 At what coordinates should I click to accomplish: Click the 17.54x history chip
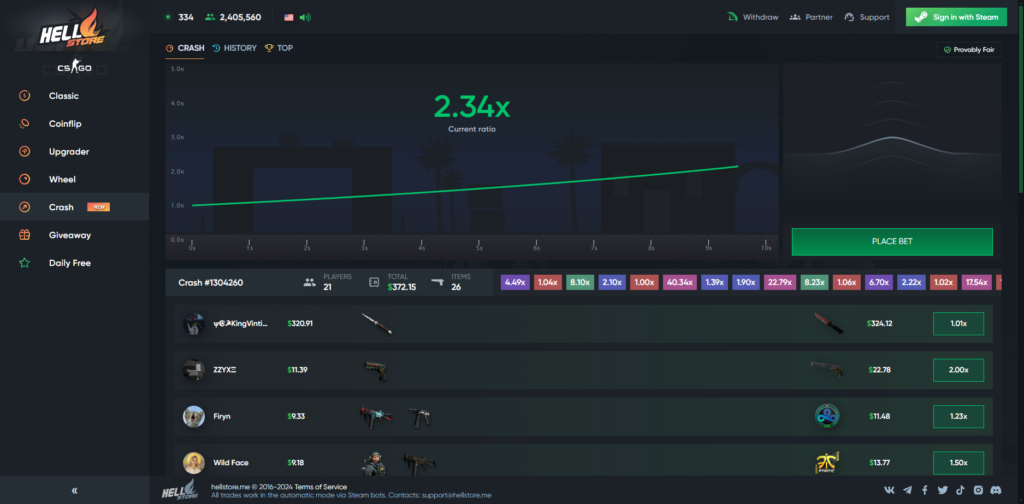(x=976, y=283)
